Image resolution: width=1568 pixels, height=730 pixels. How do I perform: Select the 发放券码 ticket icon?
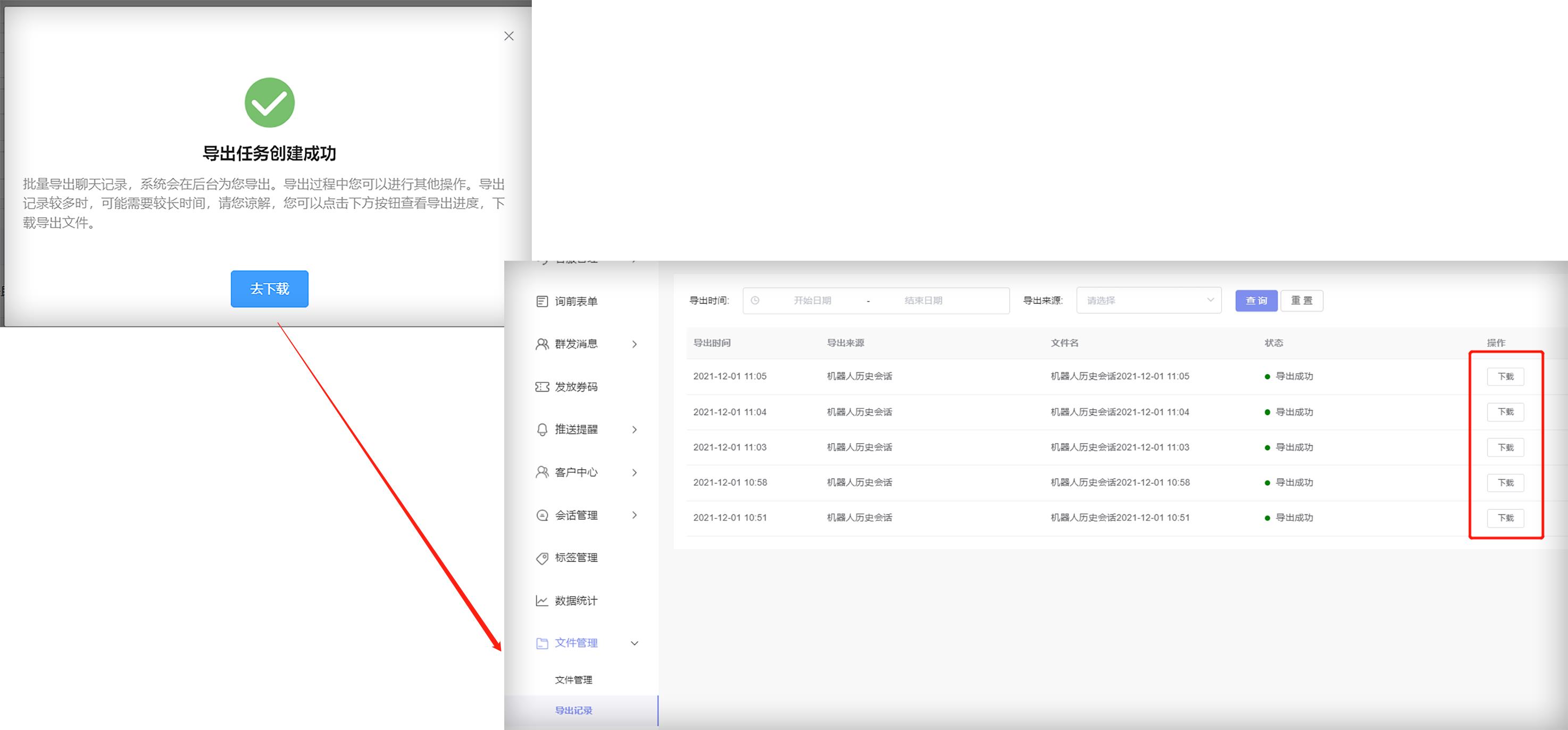point(542,387)
